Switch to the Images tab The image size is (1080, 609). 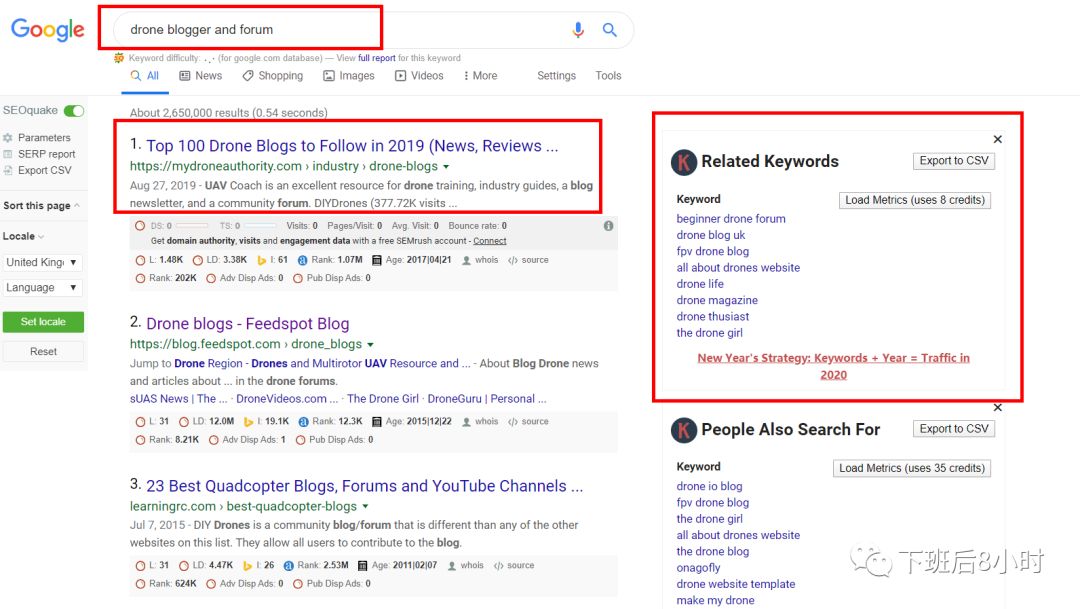pyautogui.click(x=349, y=76)
